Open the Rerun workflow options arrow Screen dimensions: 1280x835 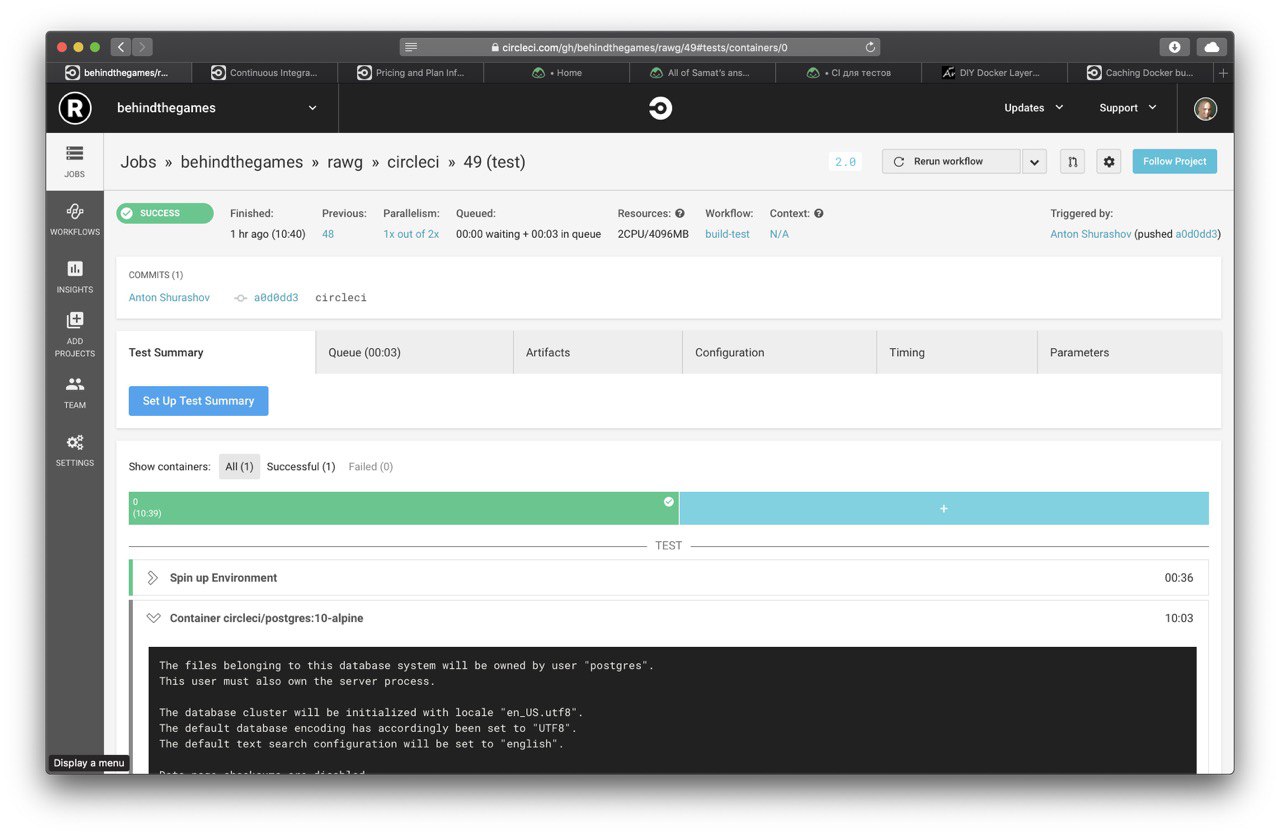1033,161
